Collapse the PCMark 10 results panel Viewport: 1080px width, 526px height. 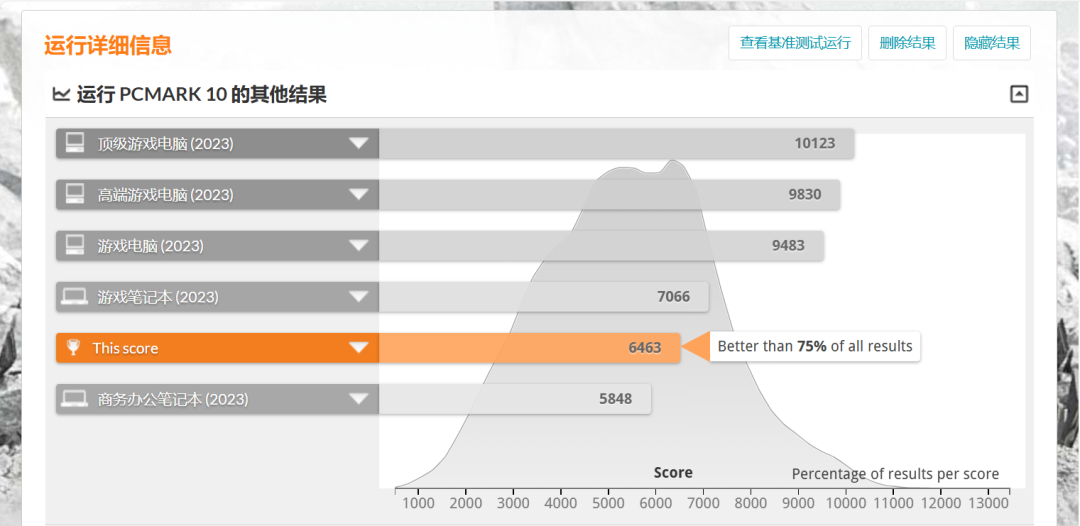click(x=1019, y=94)
